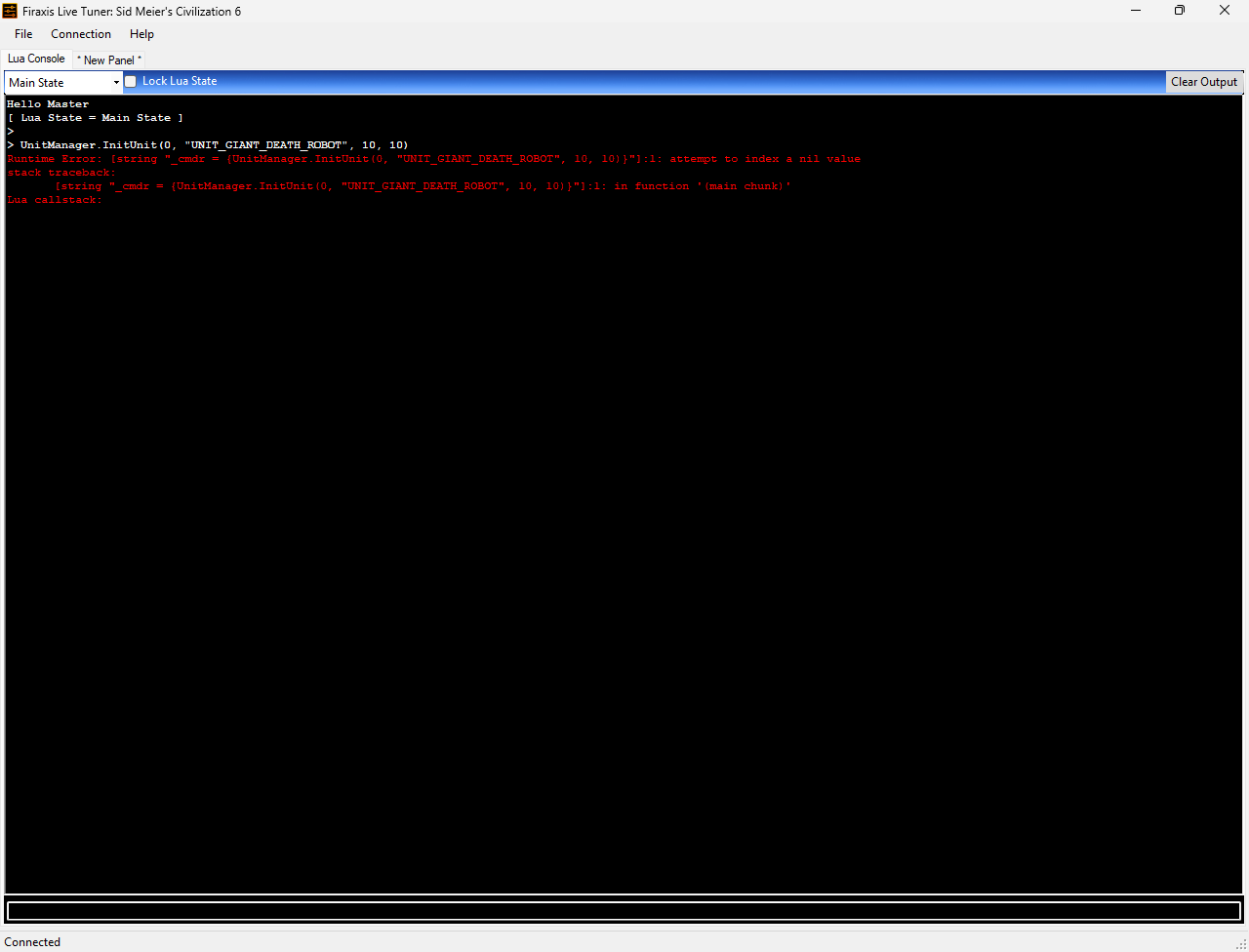
Task: Minimize the Live Tuner window
Action: coord(1136,11)
